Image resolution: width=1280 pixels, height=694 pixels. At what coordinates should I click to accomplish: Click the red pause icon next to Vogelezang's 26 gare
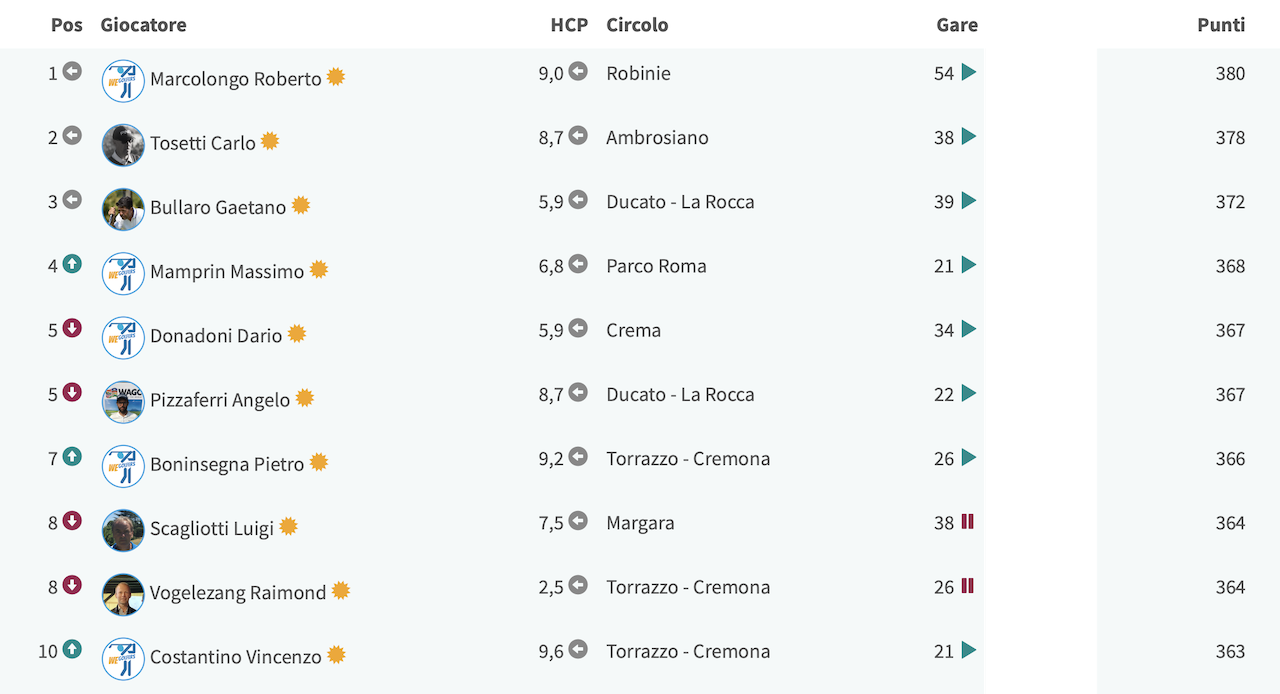tap(967, 585)
